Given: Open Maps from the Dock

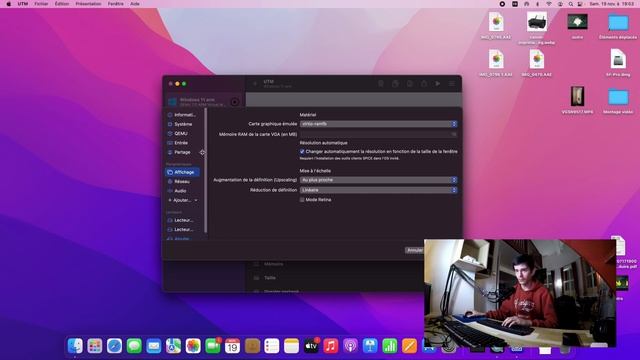Looking at the screenshot, I should point(173,346).
